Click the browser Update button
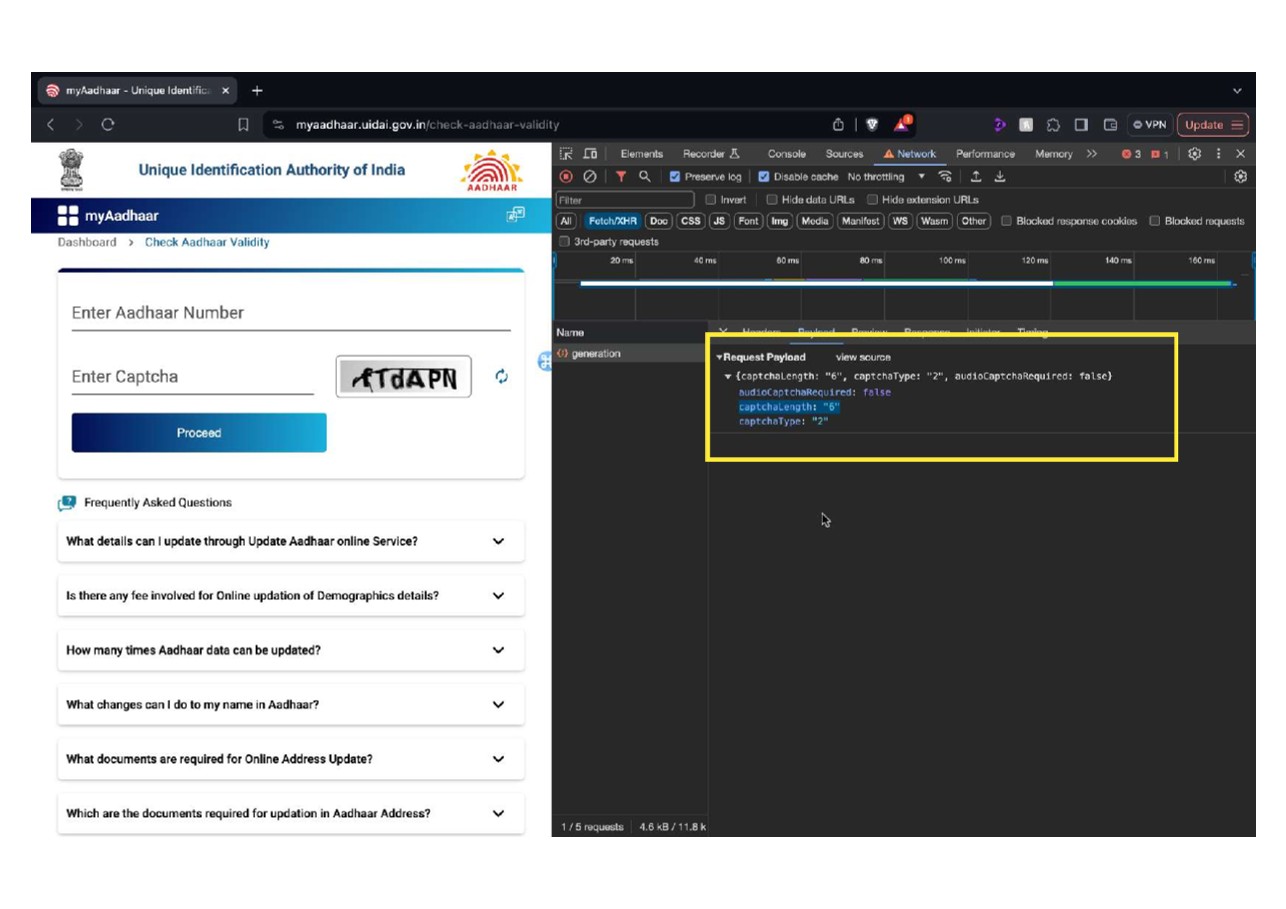This screenshot has width=1286, height=909. pyautogui.click(x=1213, y=125)
